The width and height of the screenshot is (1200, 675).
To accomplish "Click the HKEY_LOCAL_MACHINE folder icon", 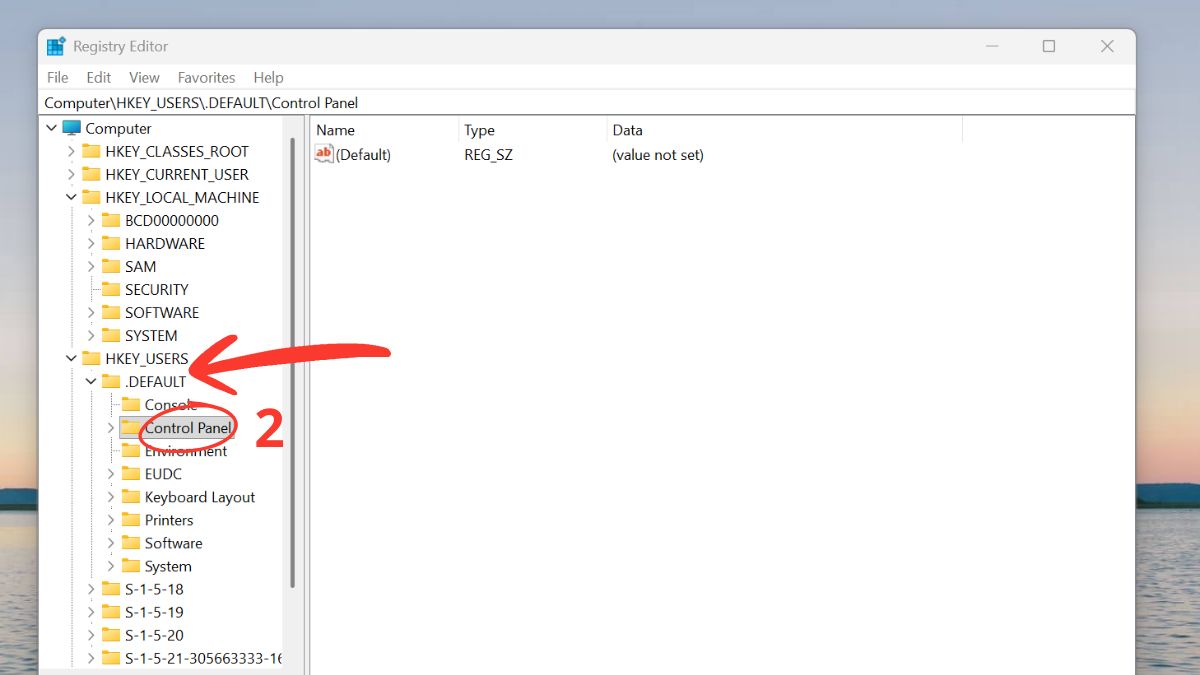I will (91, 197).
